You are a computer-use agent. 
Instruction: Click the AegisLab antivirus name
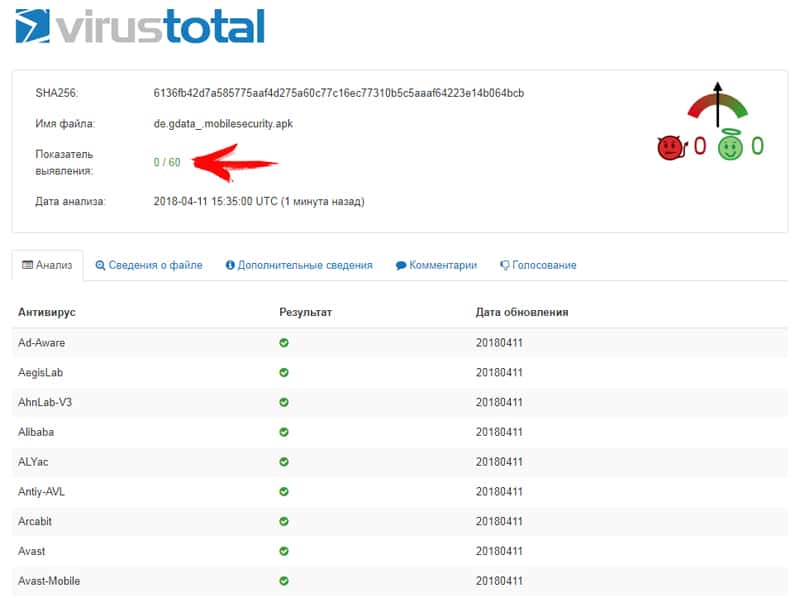[40, 372]
